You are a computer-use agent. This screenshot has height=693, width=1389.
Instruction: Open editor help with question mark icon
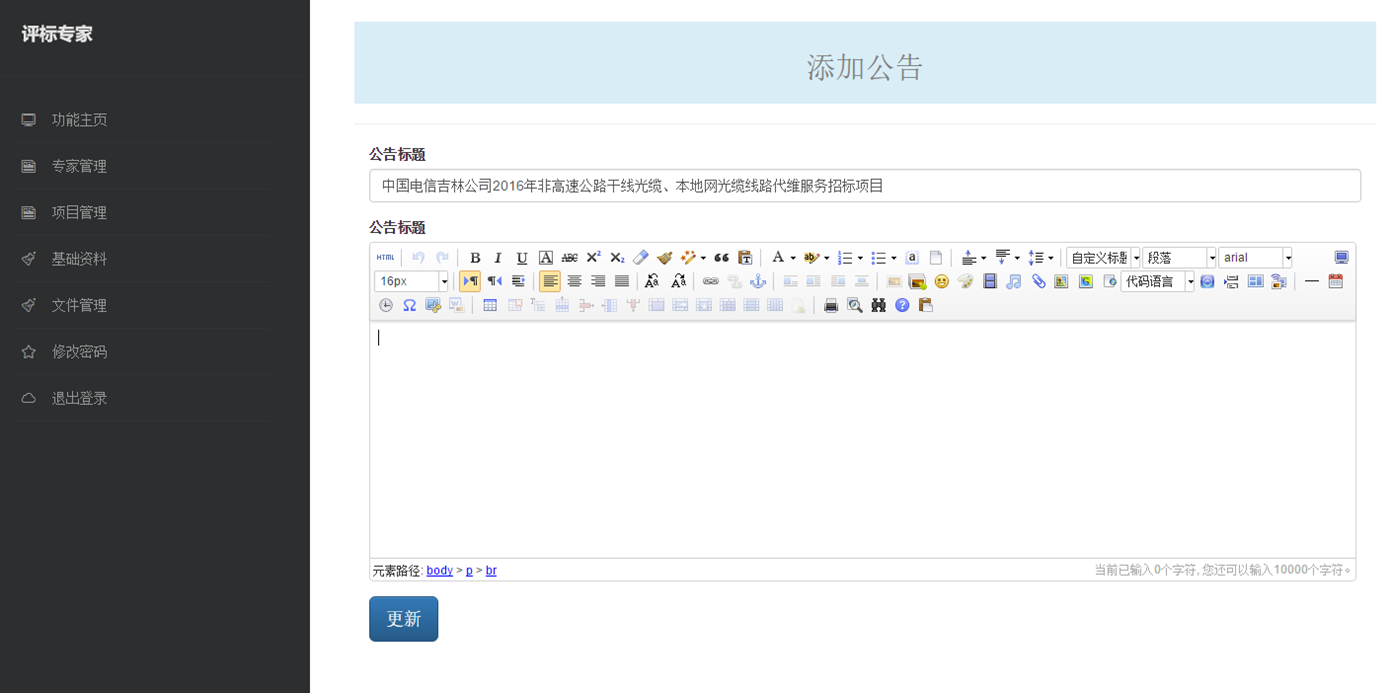902,305
